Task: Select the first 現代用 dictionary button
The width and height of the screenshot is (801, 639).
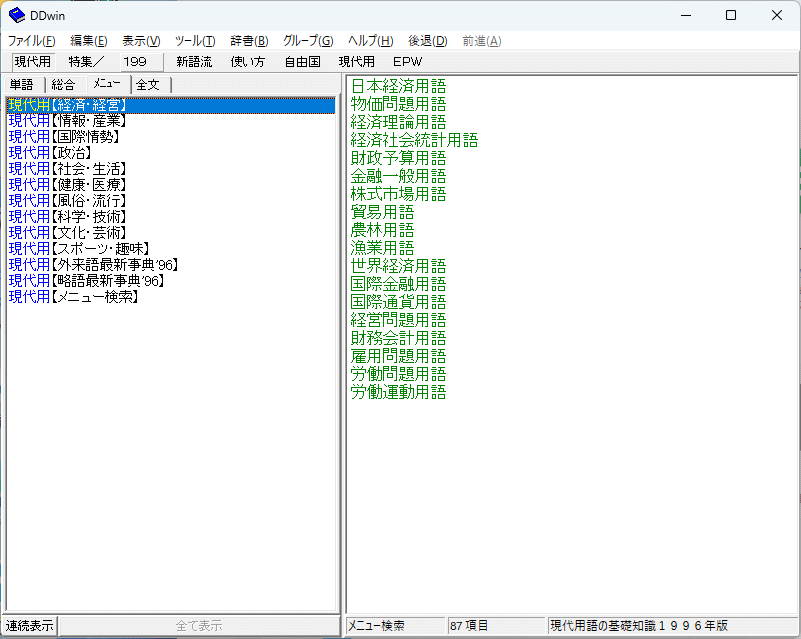Action: [33, 62]
